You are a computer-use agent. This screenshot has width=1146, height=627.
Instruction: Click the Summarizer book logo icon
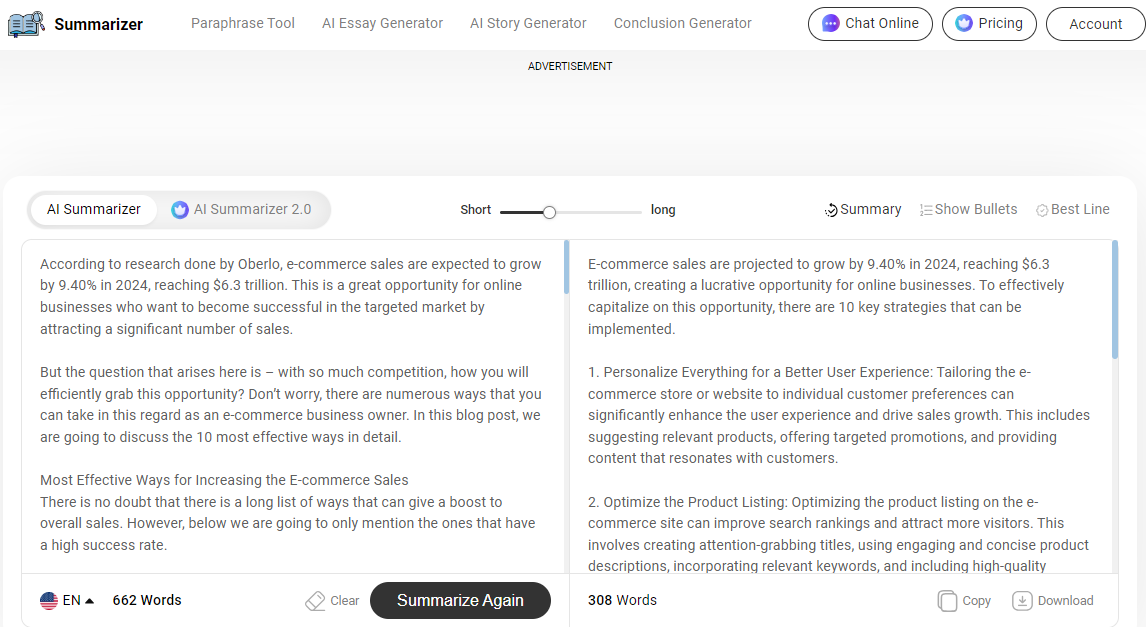click(26, 24)
